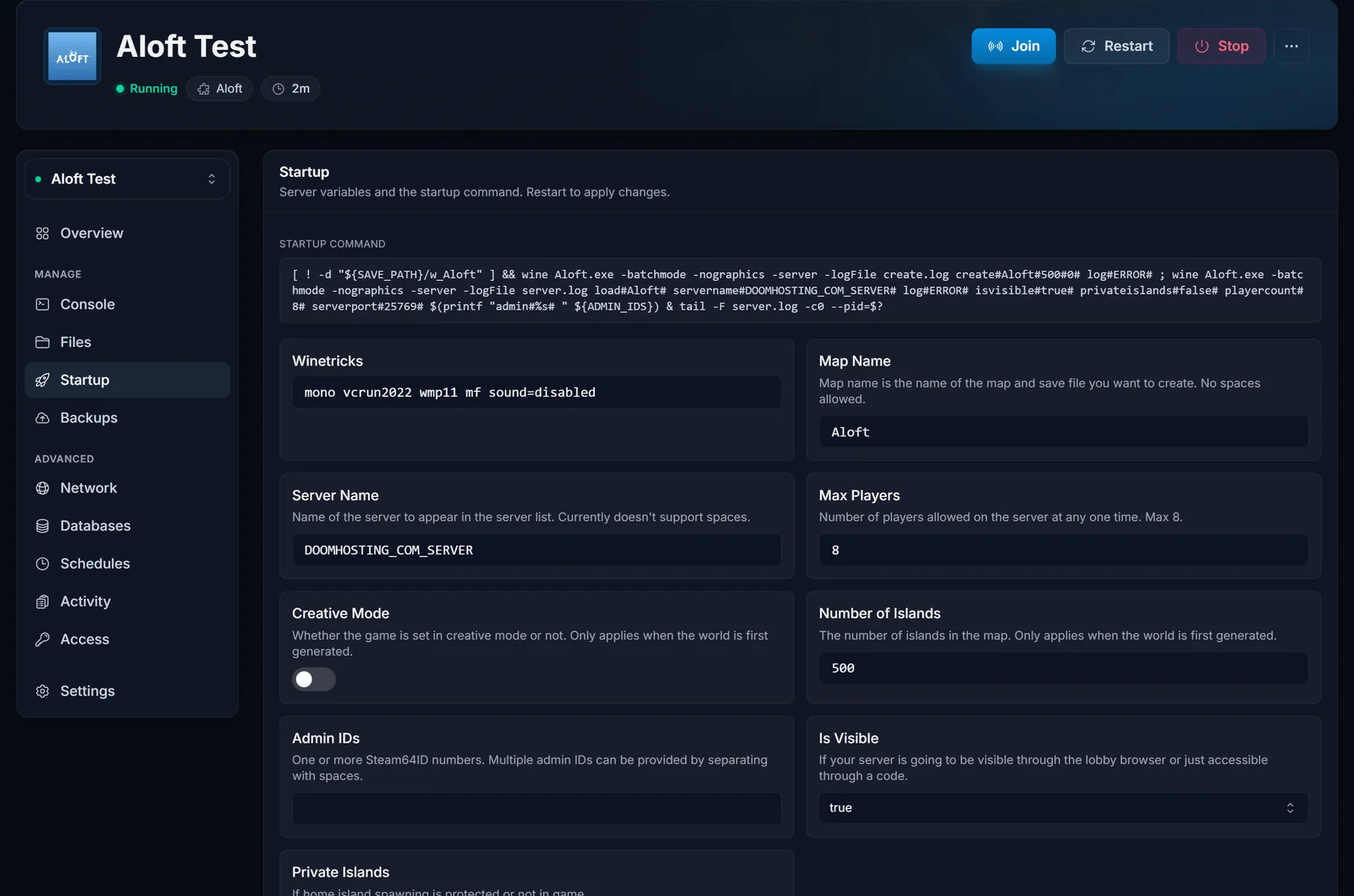Screen dimensions: 1354x896
Task: Click the Backups cloud icon
Action: (42, 418)
